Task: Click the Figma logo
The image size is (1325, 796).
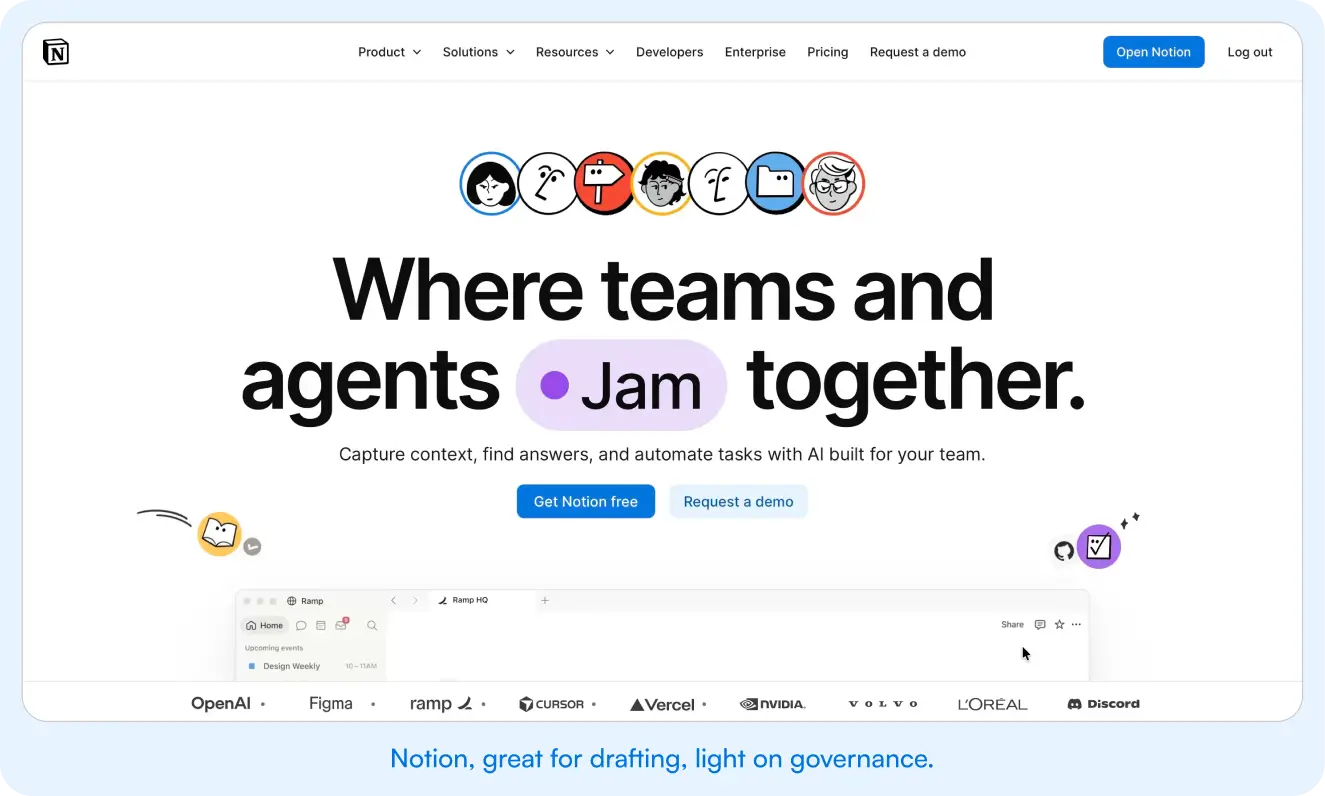Action: 331,704
